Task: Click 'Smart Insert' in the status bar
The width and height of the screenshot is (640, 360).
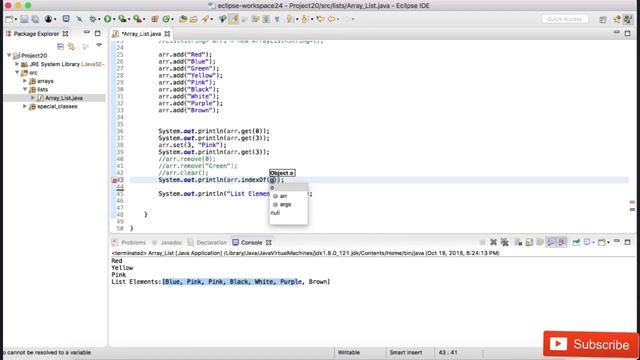Action: [406, 352]
